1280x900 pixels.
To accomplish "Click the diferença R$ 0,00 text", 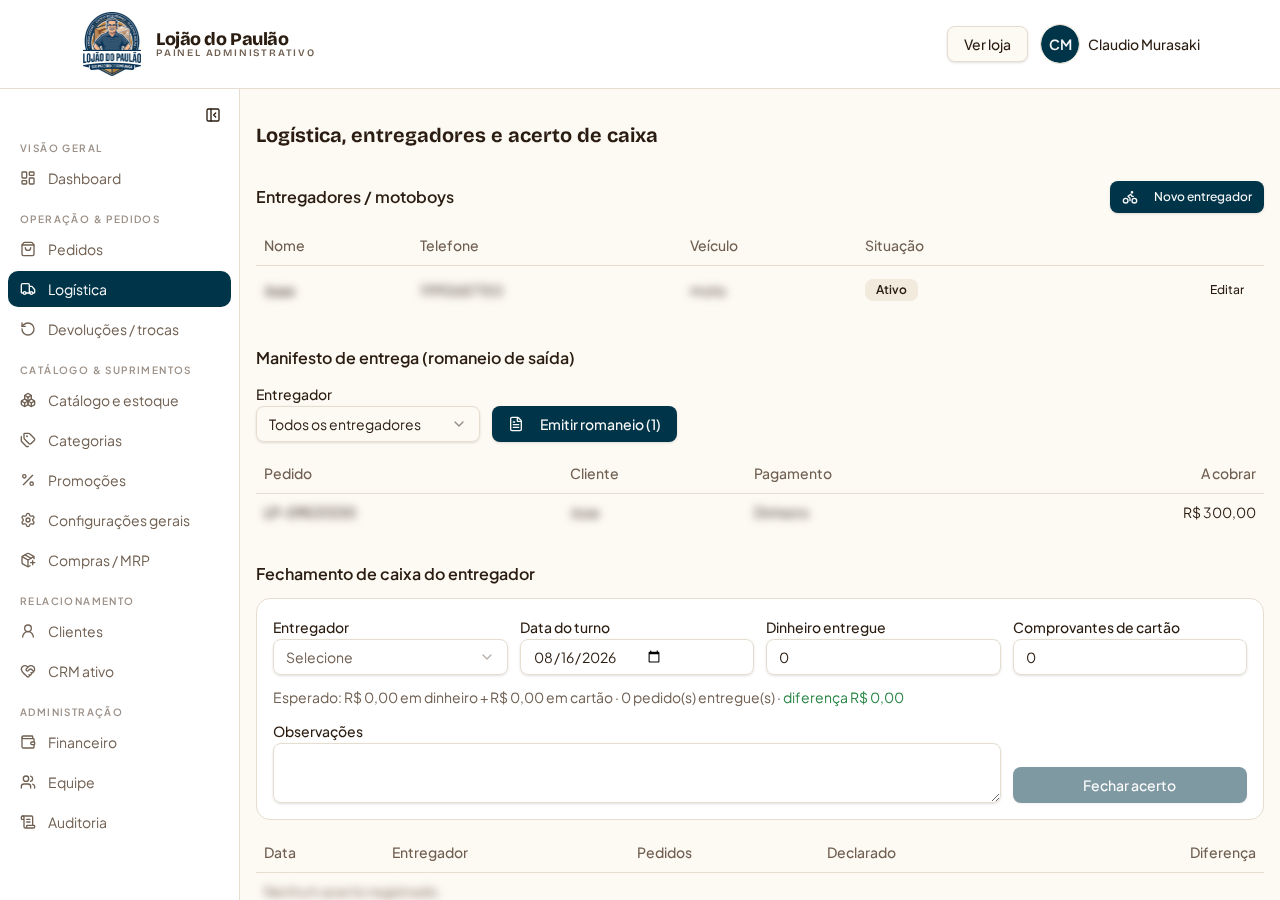I will click(x=843, y=697).
